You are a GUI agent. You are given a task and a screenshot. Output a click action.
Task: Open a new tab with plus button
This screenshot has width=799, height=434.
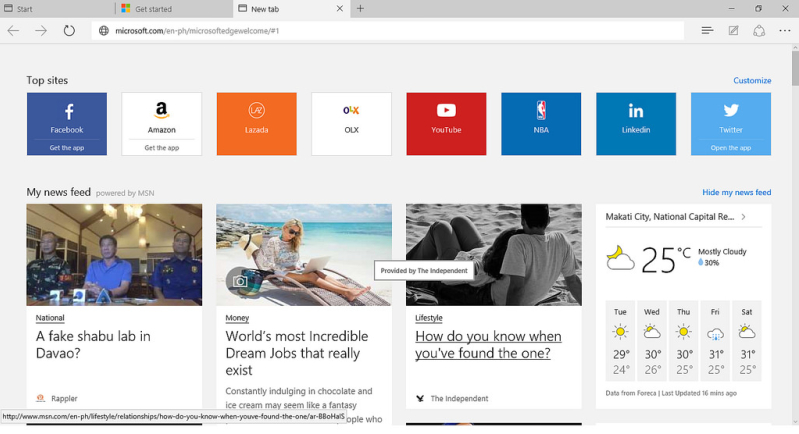360,9
